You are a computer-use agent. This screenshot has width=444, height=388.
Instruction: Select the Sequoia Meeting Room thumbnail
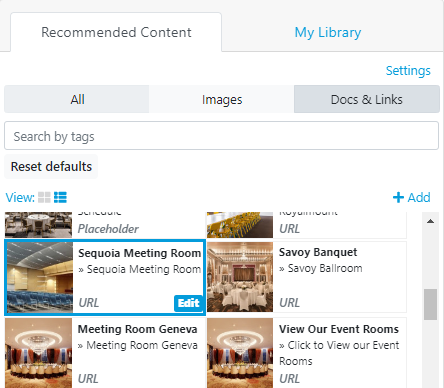pyautogui.click(x=40, y=277)
